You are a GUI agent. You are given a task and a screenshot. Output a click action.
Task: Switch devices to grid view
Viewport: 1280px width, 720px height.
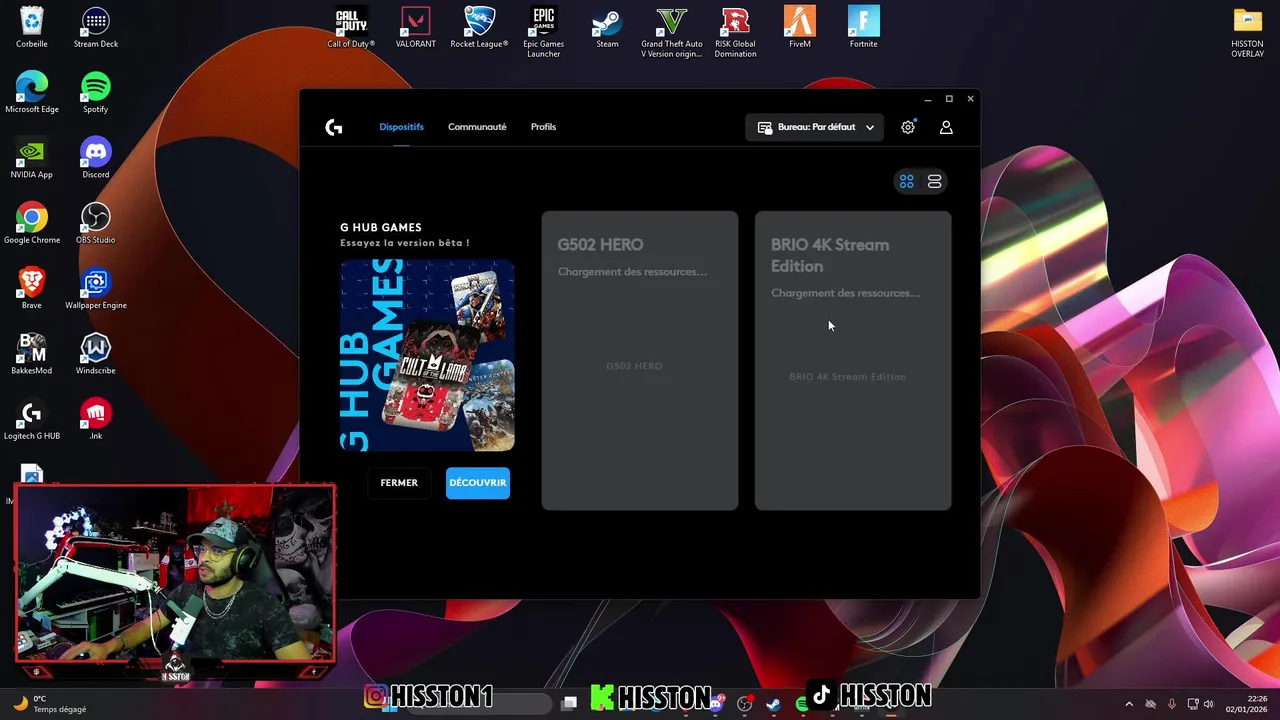click(x=906, y=181)
